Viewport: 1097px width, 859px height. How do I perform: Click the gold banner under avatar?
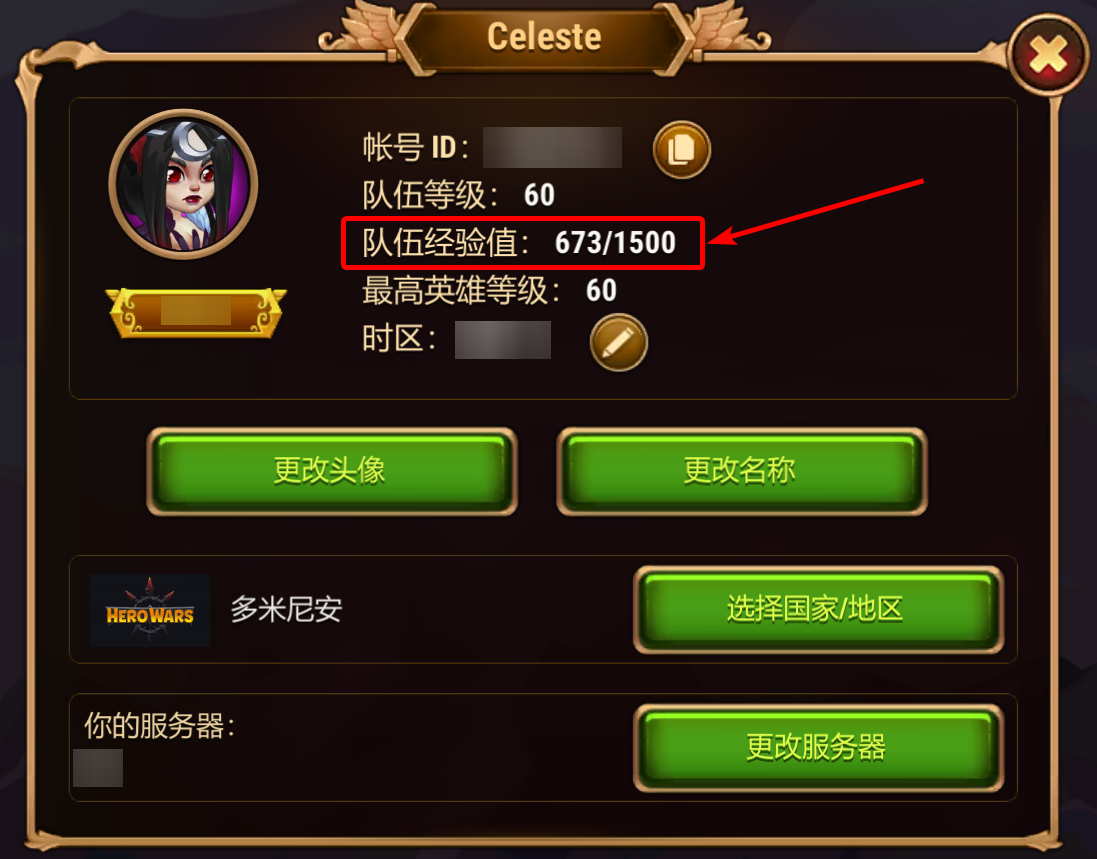(196, 312)
